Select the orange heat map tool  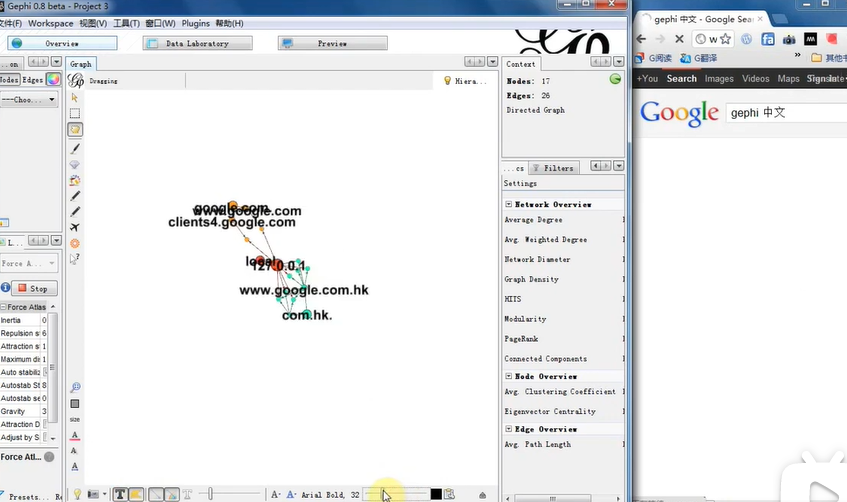[x=75, y=243]
